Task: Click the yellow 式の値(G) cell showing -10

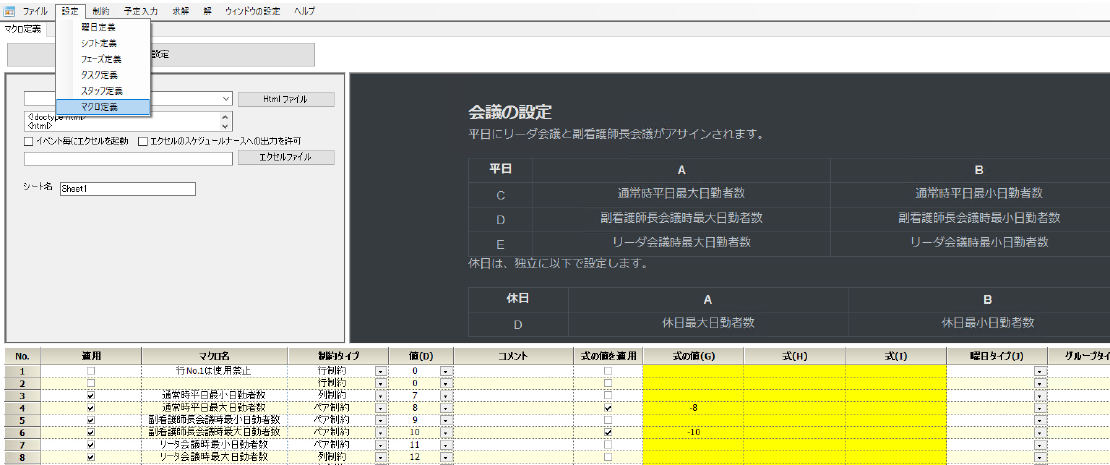Action: [x=693, y=432]
